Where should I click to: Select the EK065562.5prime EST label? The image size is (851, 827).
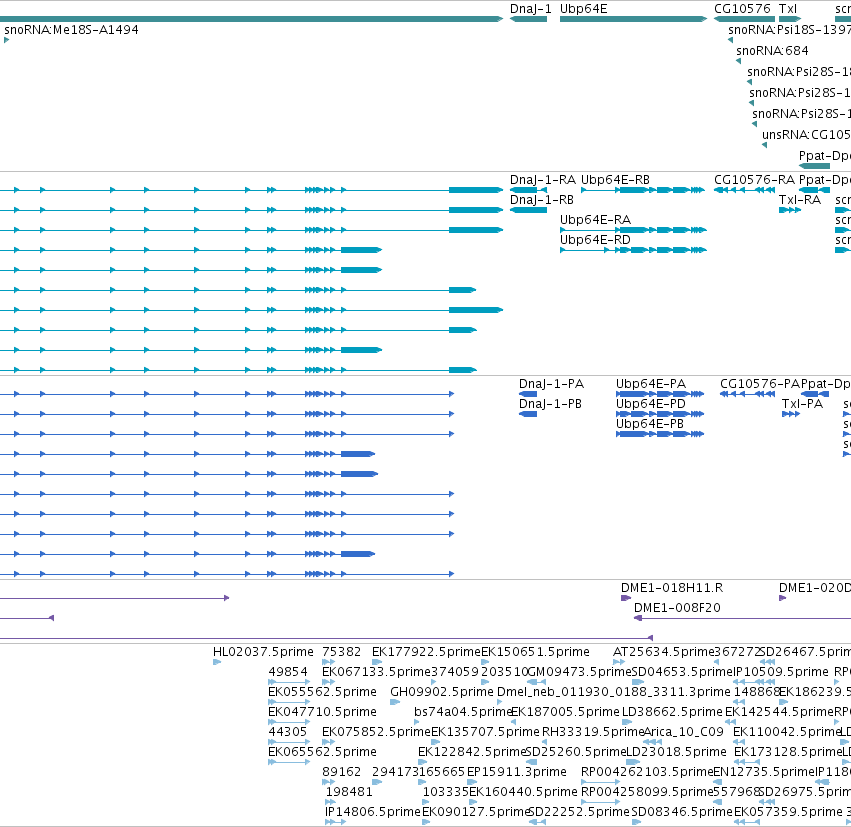322,752
